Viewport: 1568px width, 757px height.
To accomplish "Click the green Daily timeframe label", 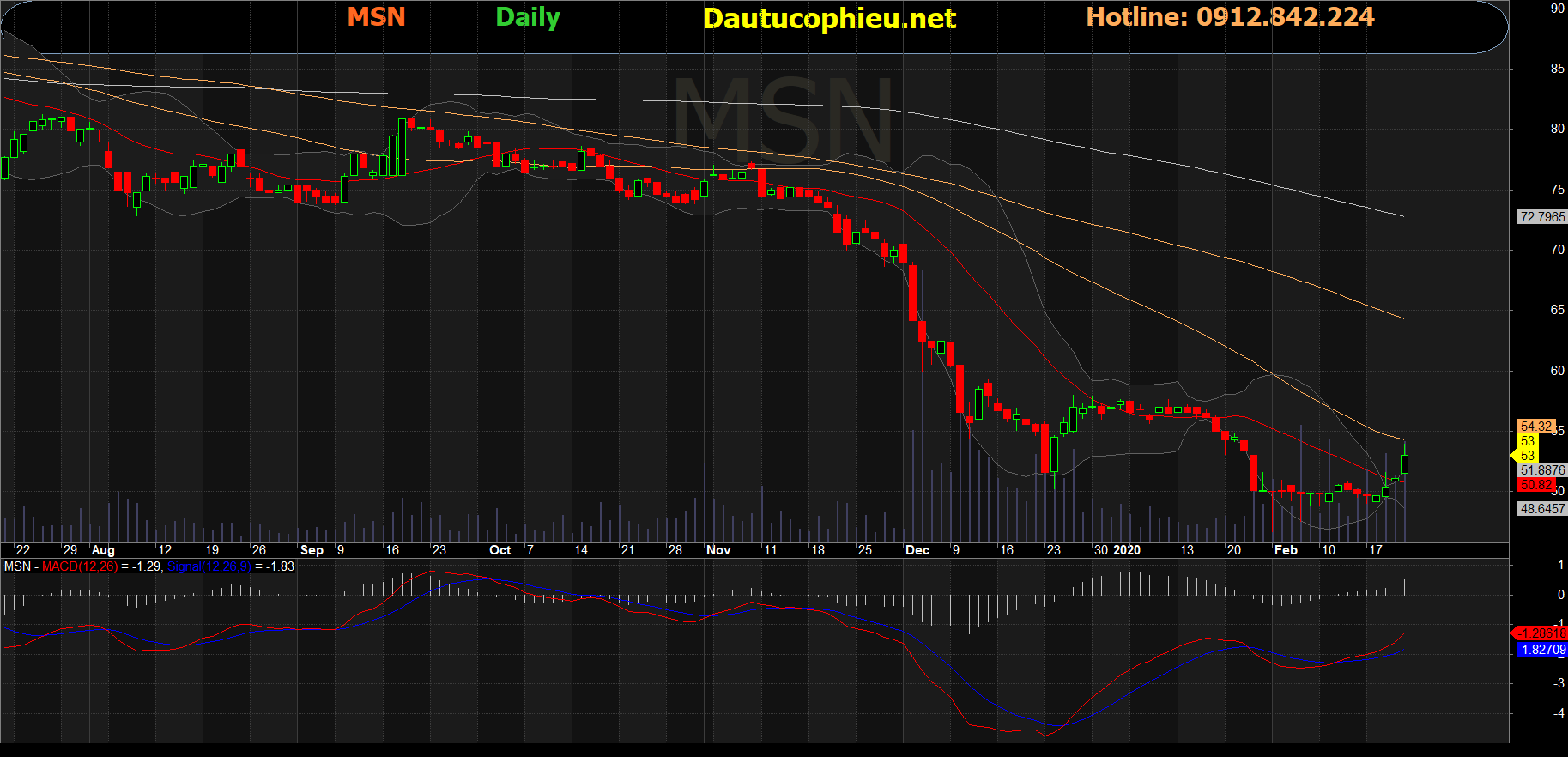I will tap(528, 17).
